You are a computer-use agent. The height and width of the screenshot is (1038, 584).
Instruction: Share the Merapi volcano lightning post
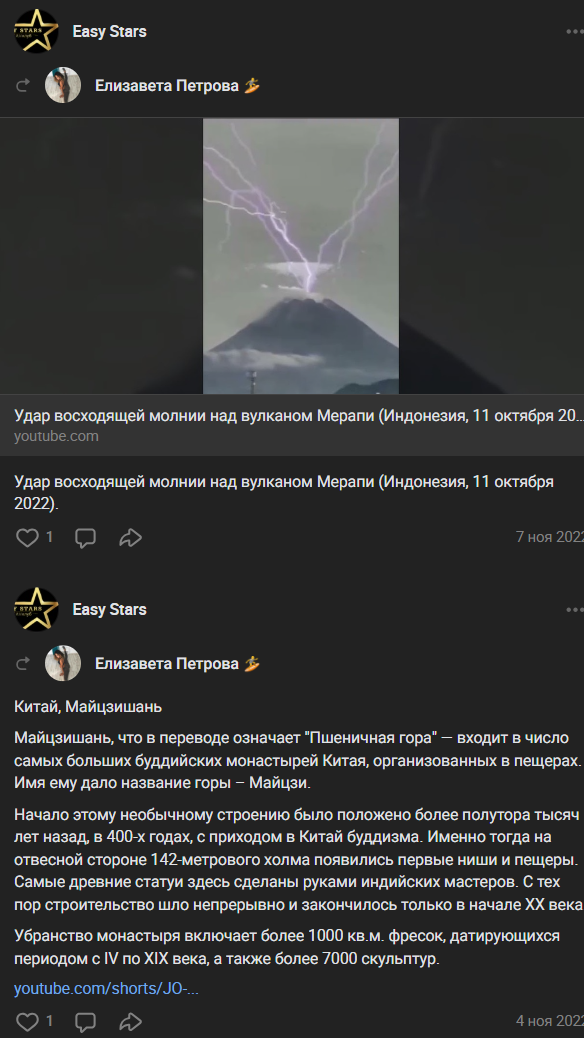tap(130, 538)
